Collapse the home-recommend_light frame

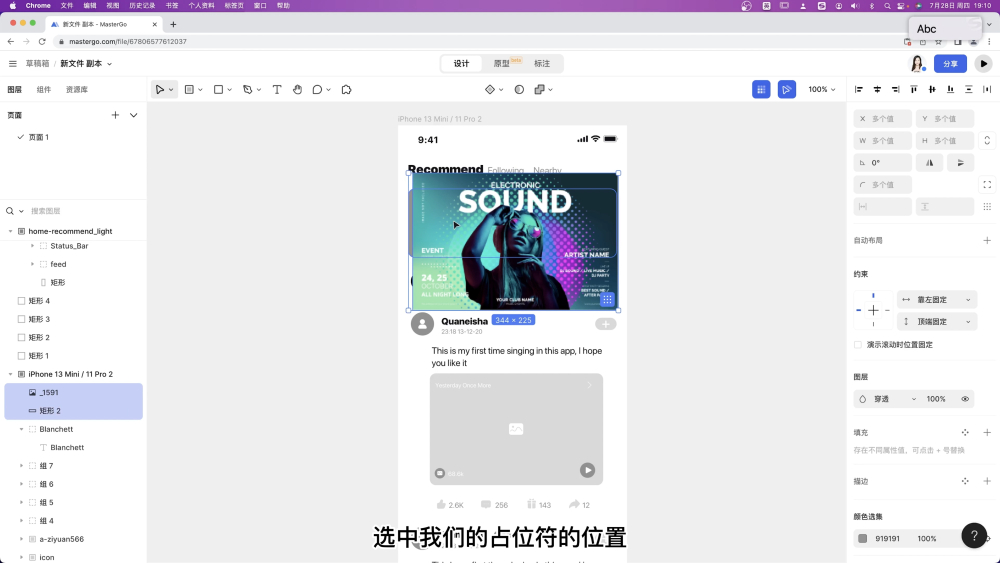coord(10,231)
